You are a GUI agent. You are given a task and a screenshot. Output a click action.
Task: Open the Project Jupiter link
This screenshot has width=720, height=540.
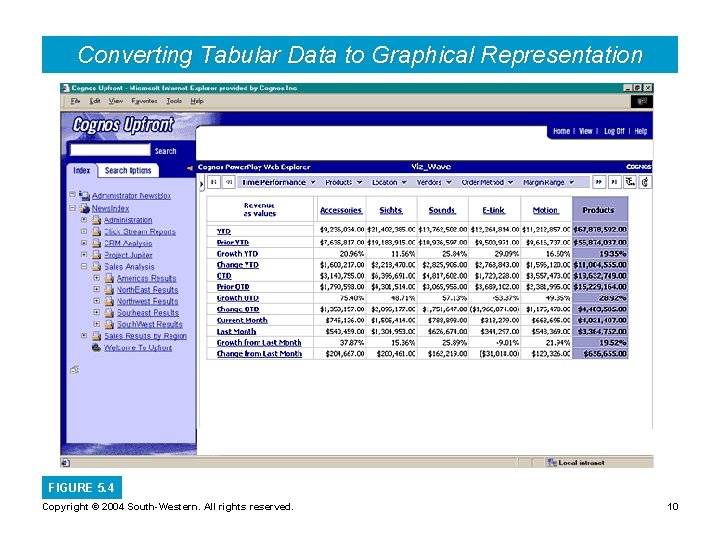coord(128,255)
